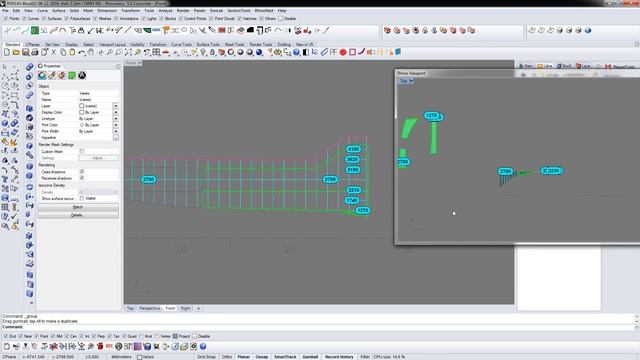Viewport: 640px width, 360px height.
Task: Click the Zoom Extents icon
Action: click(128, 52)
